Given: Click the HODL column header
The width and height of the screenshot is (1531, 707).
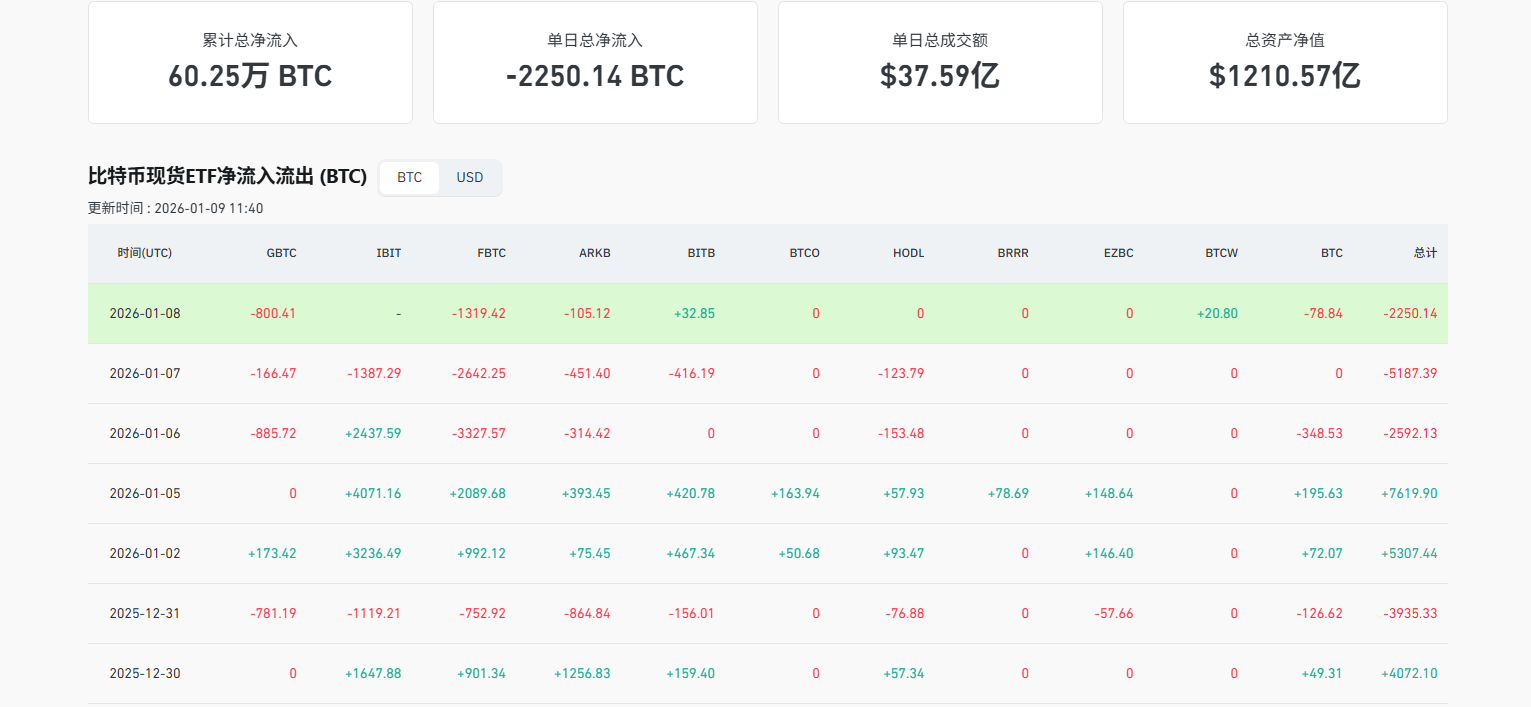Looking at the screenshot, I should 908,253.
